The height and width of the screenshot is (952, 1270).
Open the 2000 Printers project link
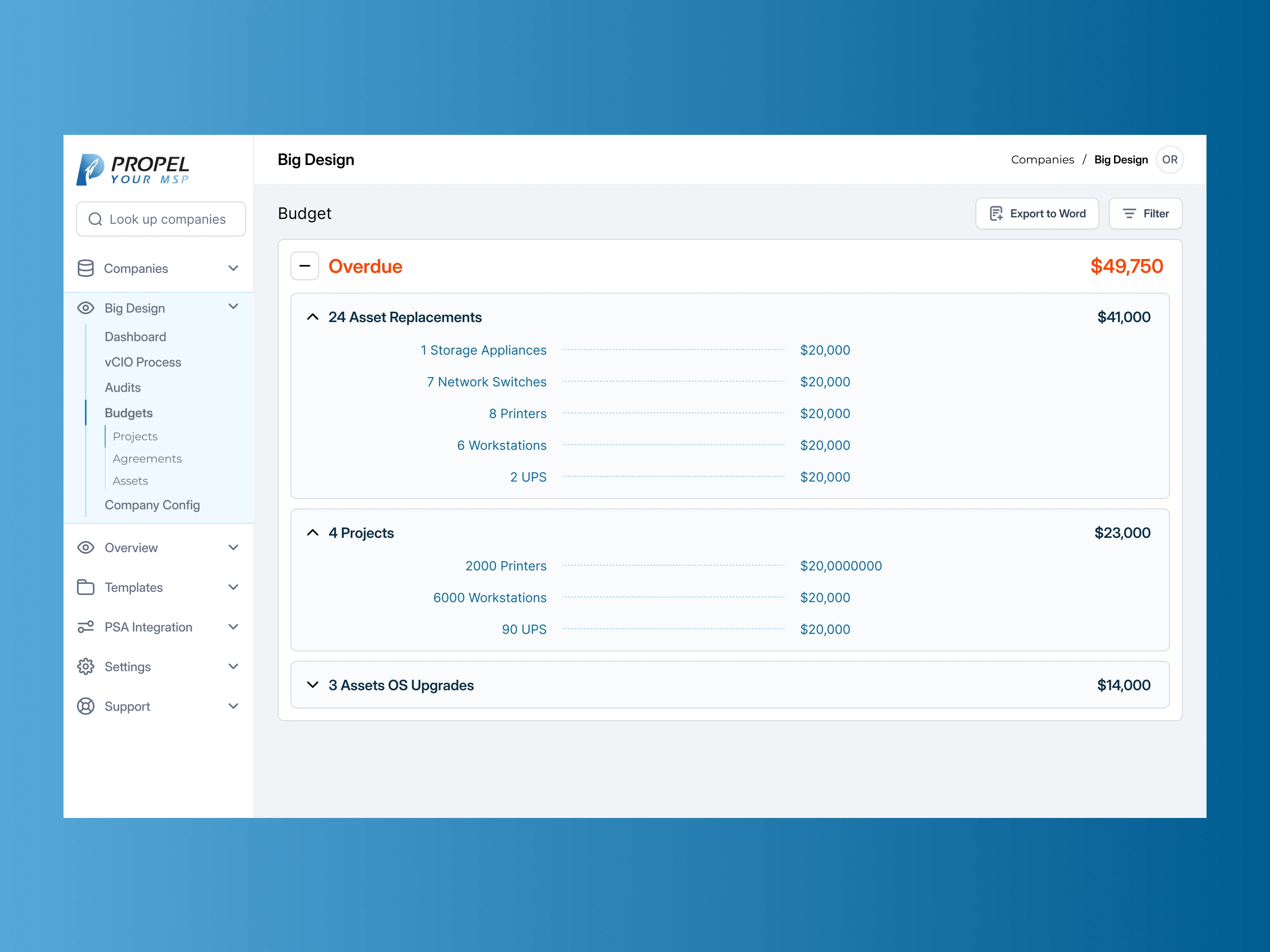(506, 566)
